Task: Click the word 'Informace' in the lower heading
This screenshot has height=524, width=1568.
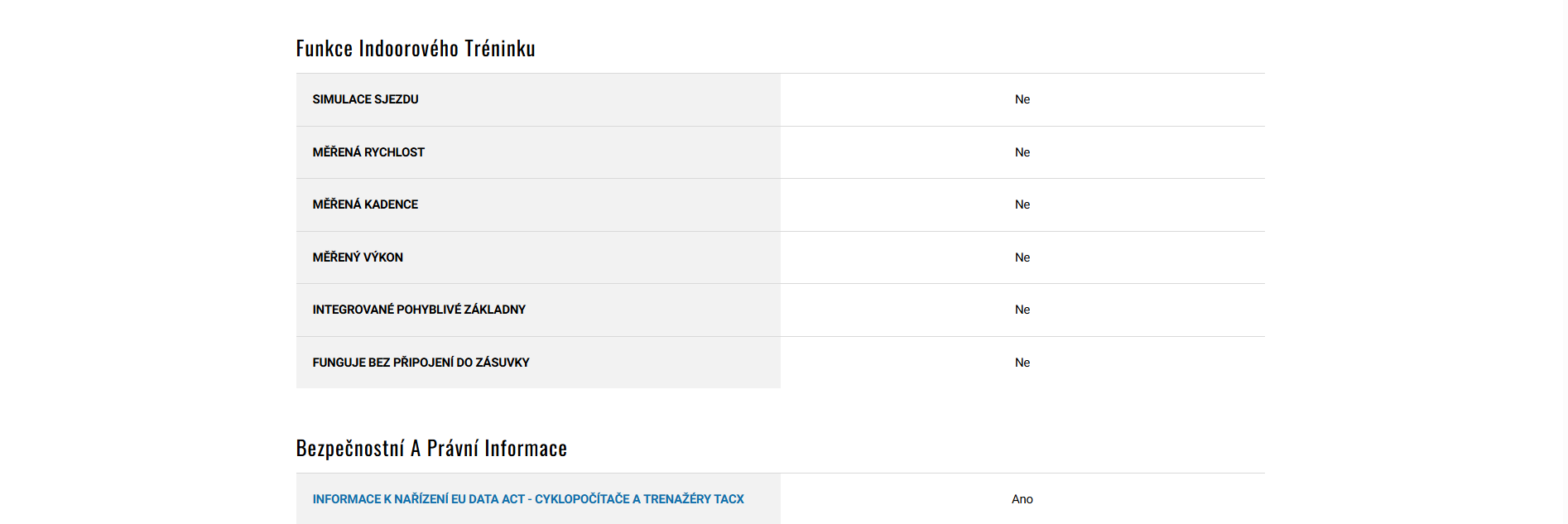Action: tap(526, 449)
